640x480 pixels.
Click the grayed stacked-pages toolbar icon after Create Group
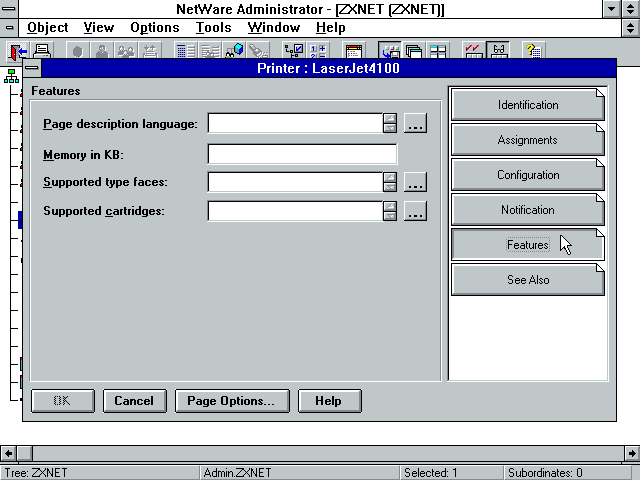[150, 51]
